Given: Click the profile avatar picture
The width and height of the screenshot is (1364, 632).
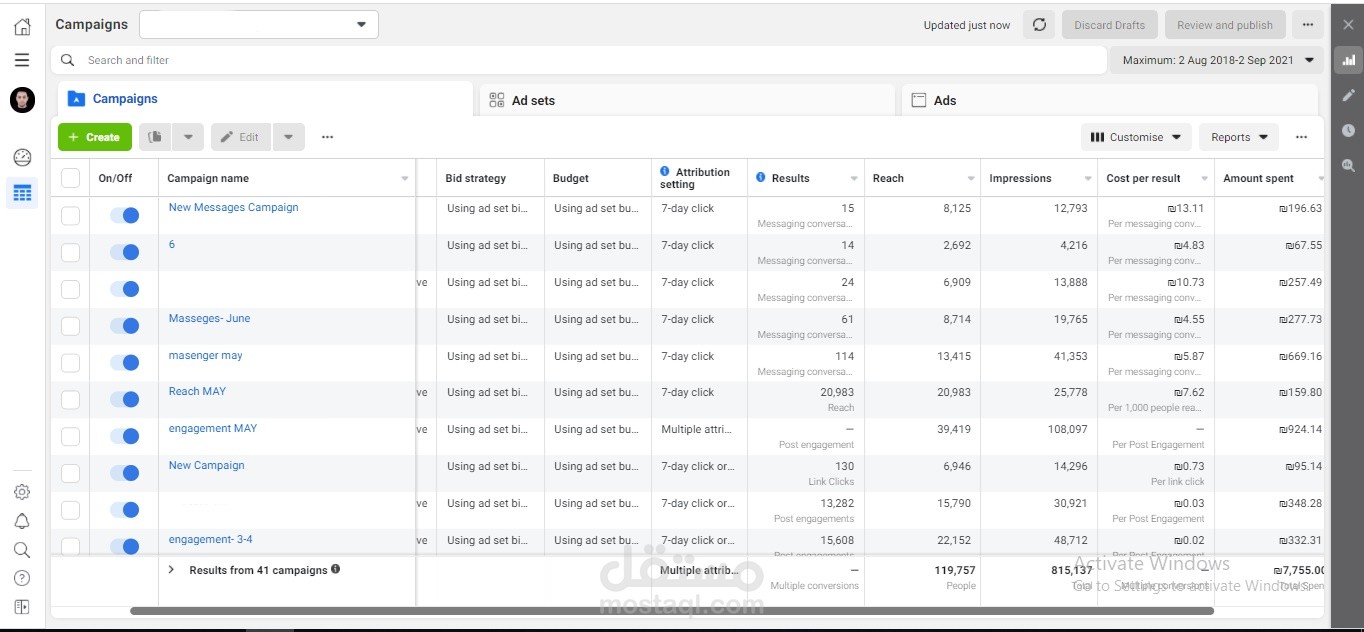Looking at the screenshot, I should pos(22,99).
